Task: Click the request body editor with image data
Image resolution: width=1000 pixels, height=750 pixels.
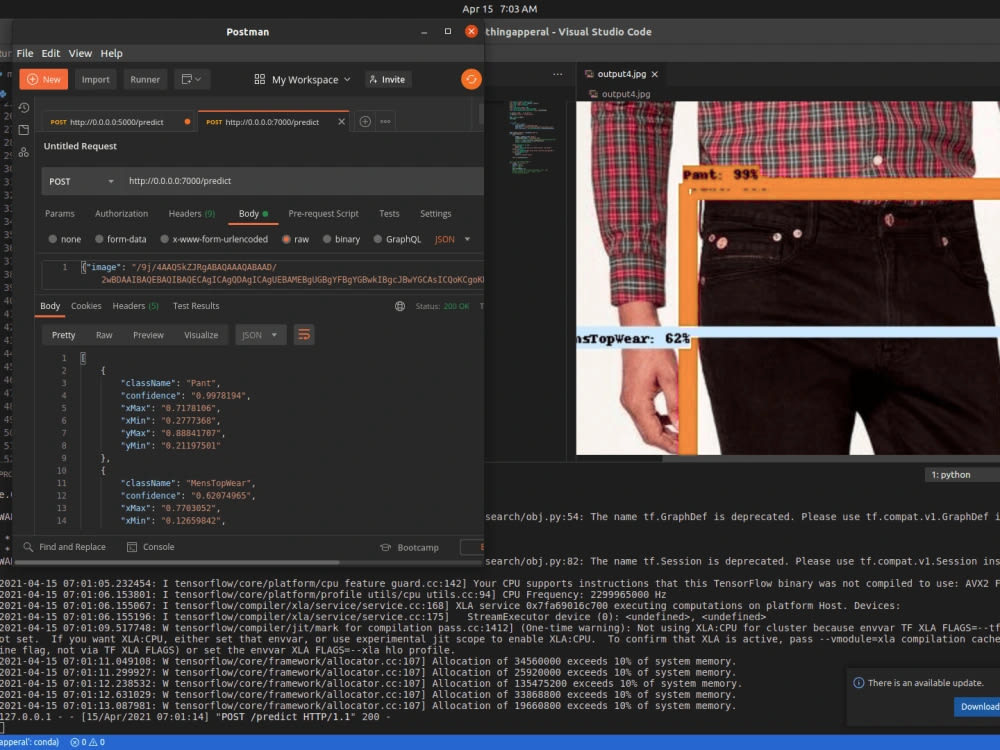Action: [263, 274]
